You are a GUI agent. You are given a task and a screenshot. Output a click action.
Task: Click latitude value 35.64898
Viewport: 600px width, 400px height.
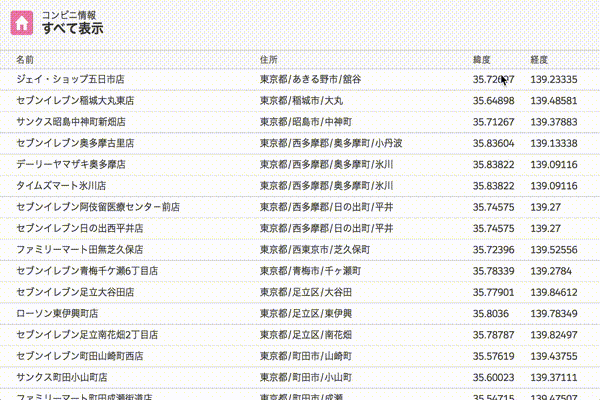click(494, 101)
